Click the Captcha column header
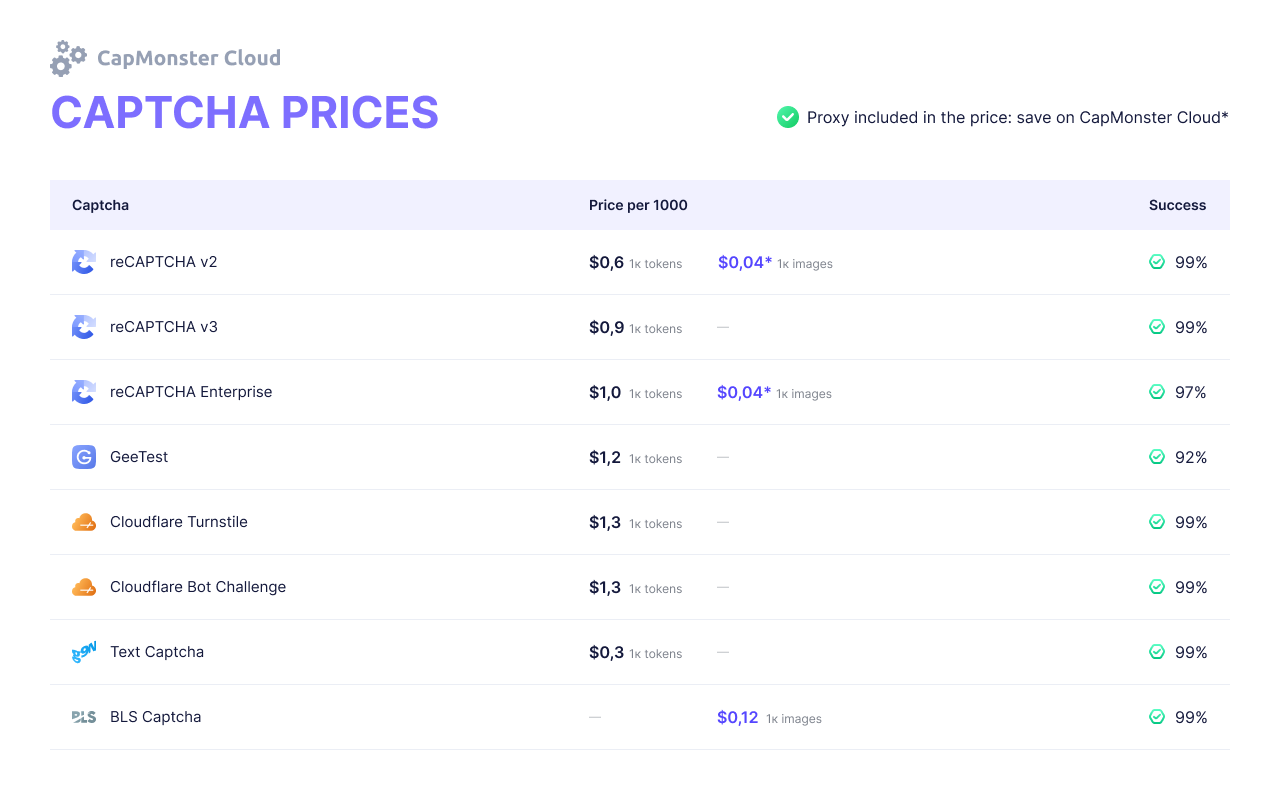Image resolution: width=1280 pixels, height=800 pixels. click(x=100, y=205)
